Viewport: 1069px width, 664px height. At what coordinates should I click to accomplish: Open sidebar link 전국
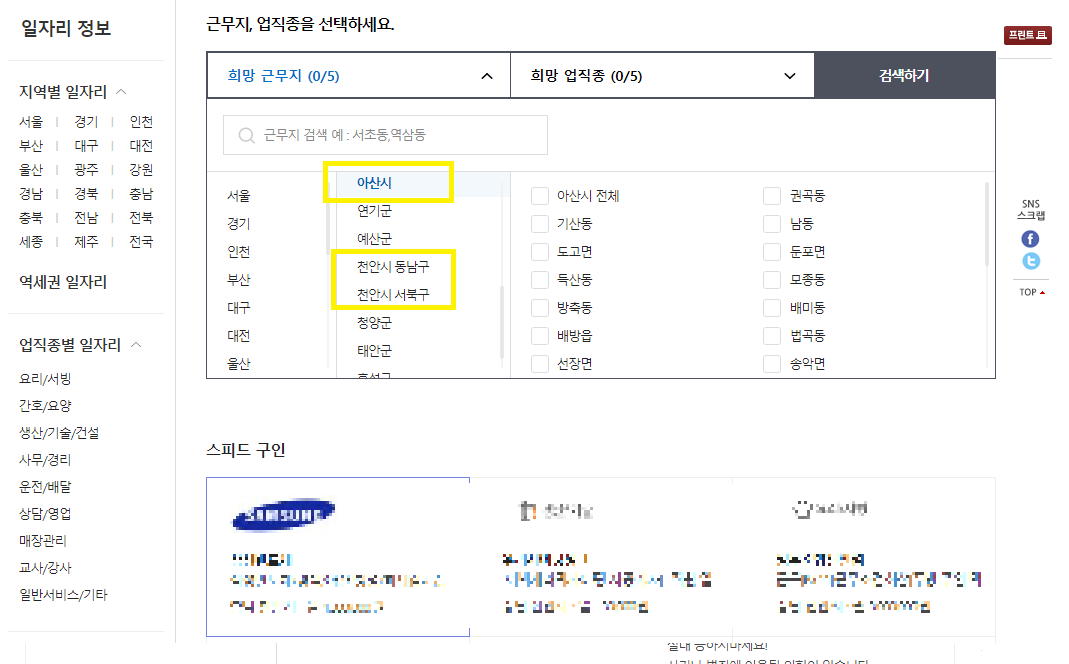[x=141, y=242]
